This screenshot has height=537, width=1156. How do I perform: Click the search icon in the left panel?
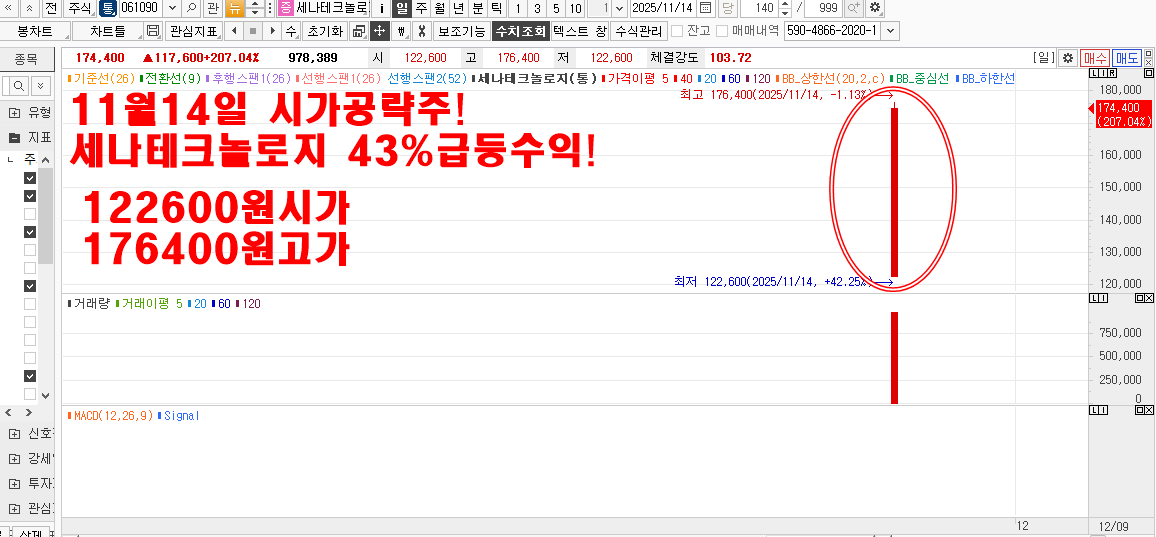[18, 86]
